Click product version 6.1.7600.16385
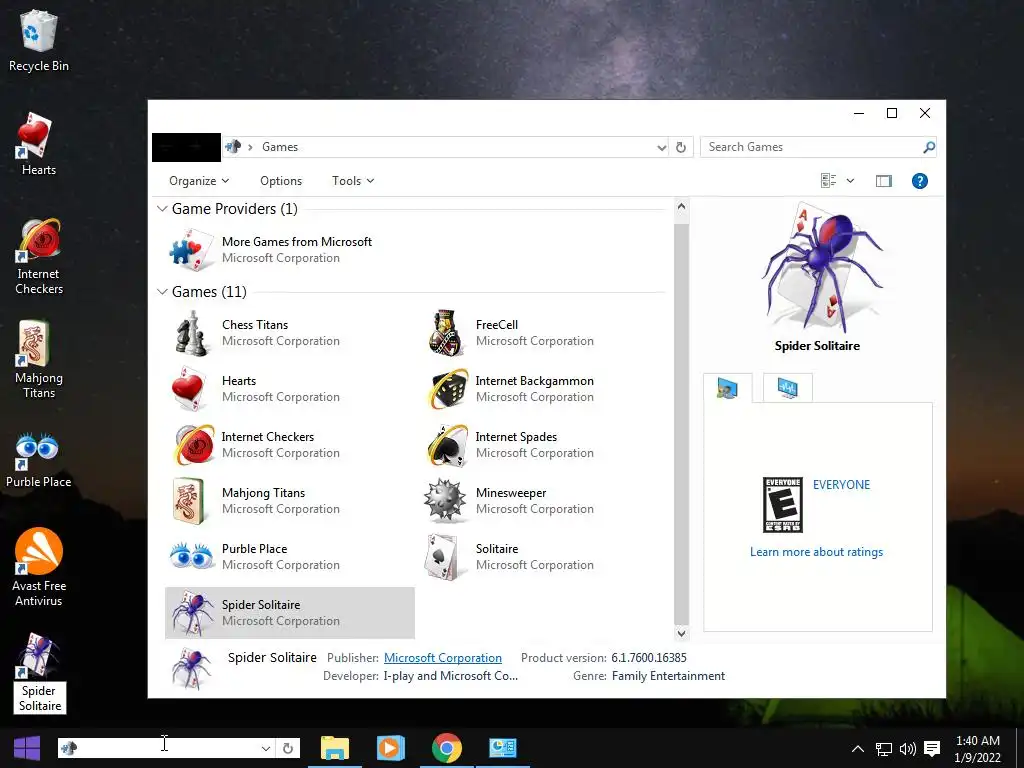 click(x=648, y=658)
